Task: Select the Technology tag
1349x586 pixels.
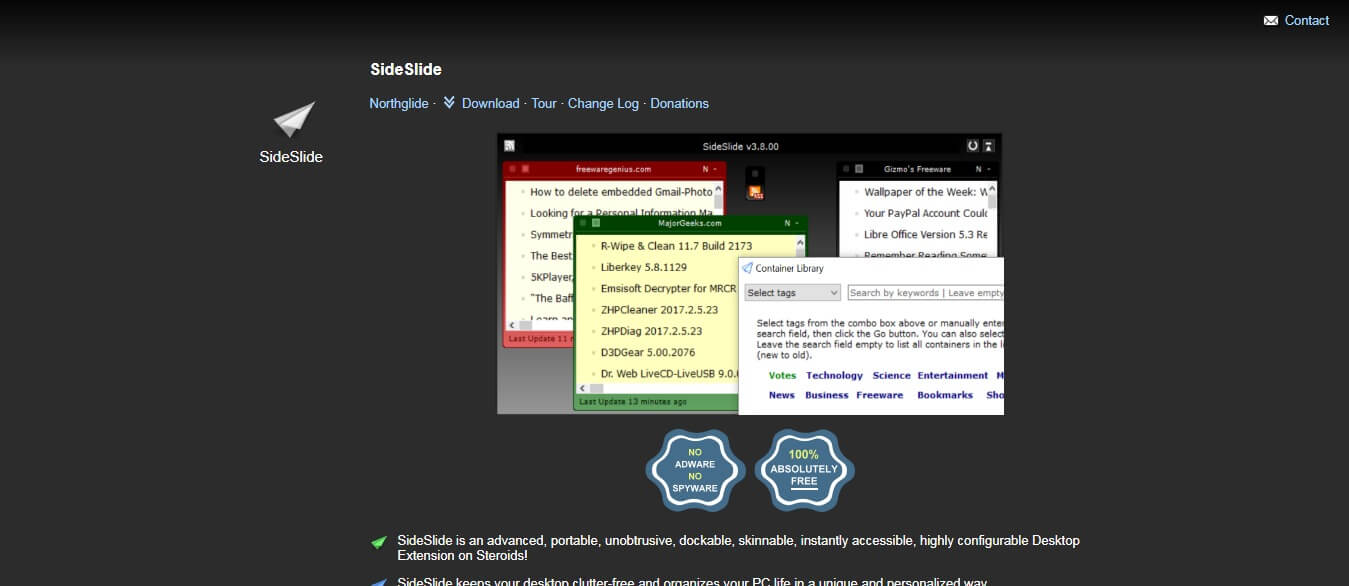Action: [834, 376]
